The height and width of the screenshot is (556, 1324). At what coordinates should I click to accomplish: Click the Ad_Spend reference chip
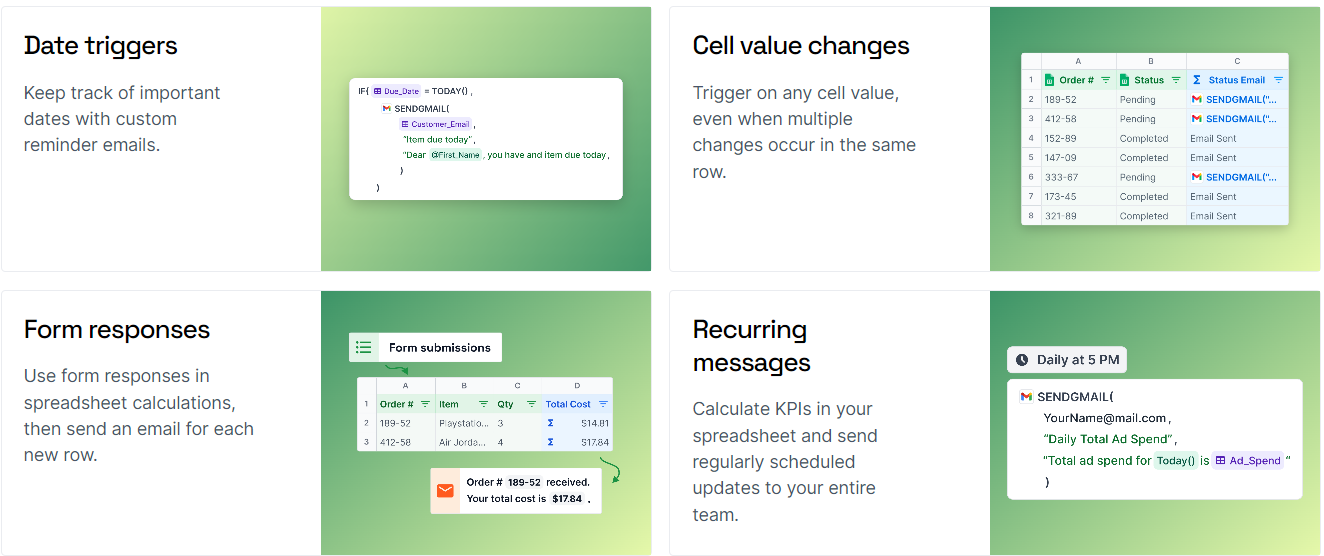point(1248,461)
